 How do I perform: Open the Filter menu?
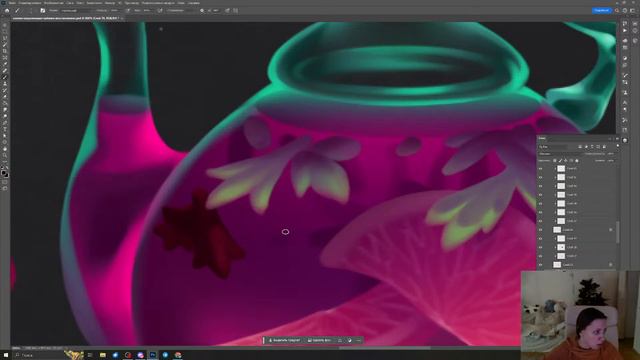point(110,3)
